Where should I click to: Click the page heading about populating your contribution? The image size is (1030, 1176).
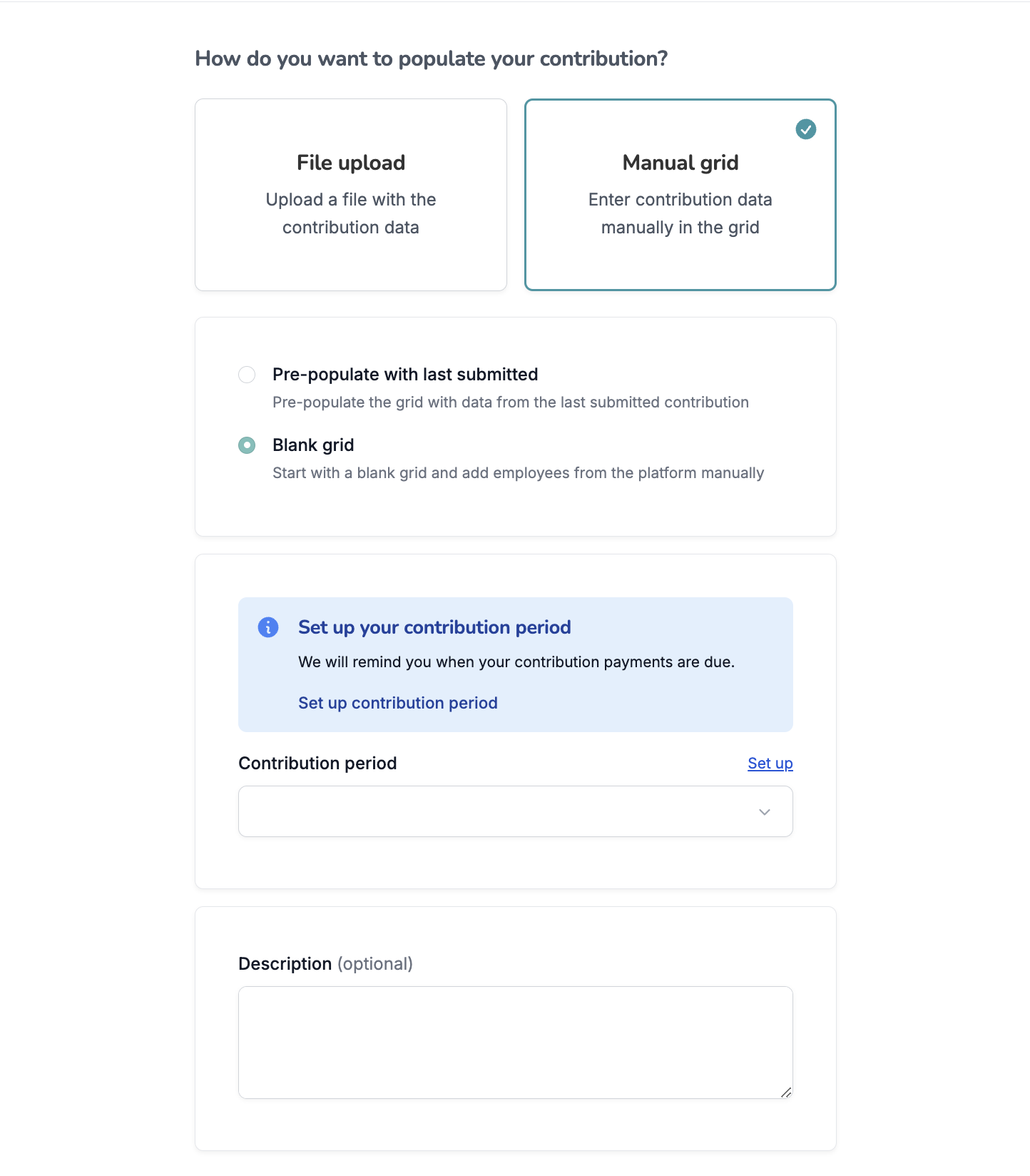tap(432, 58)
